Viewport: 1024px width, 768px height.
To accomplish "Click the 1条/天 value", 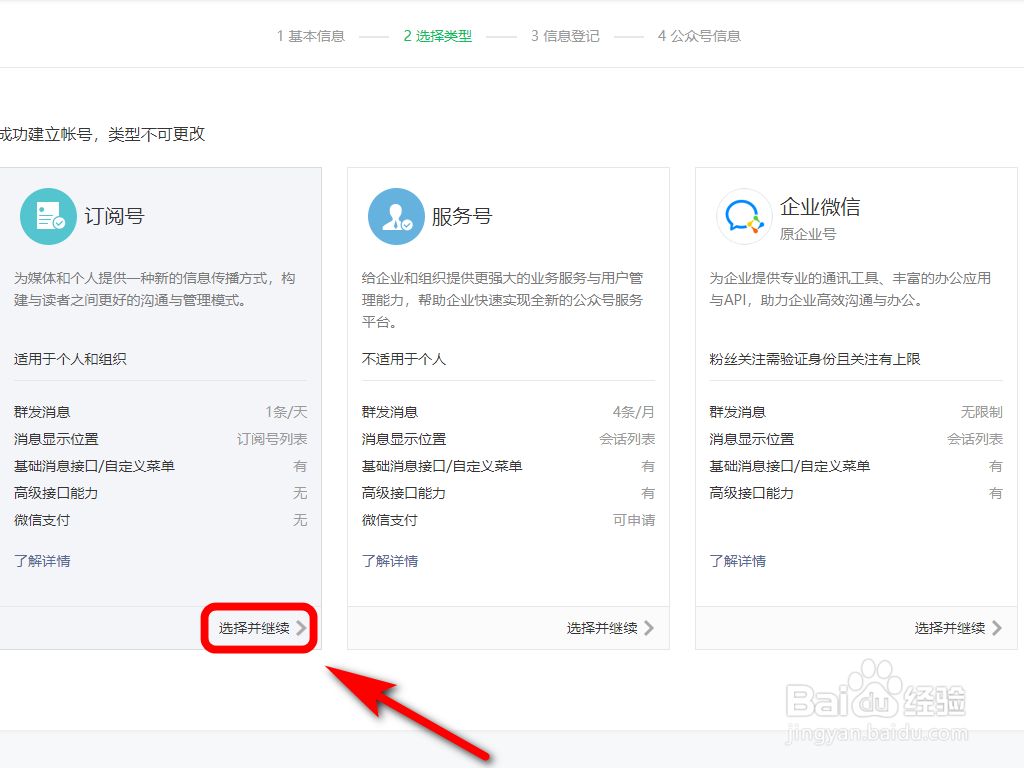I will click(286, 412).
